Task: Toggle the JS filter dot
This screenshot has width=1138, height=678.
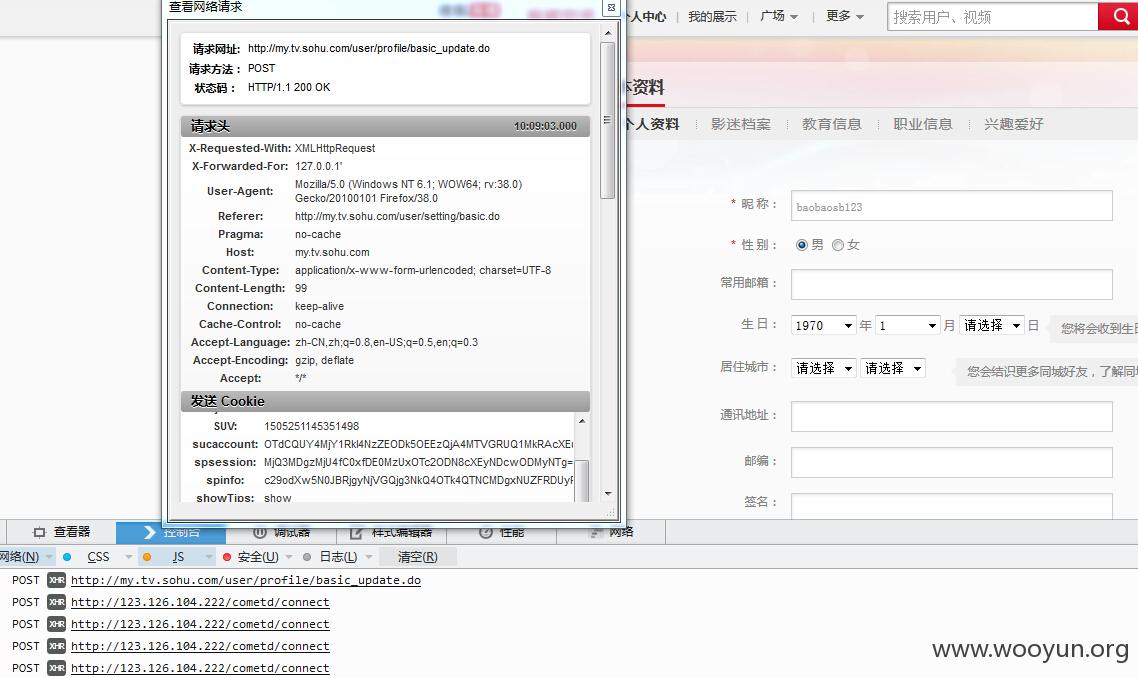Action: pos(147,557)
